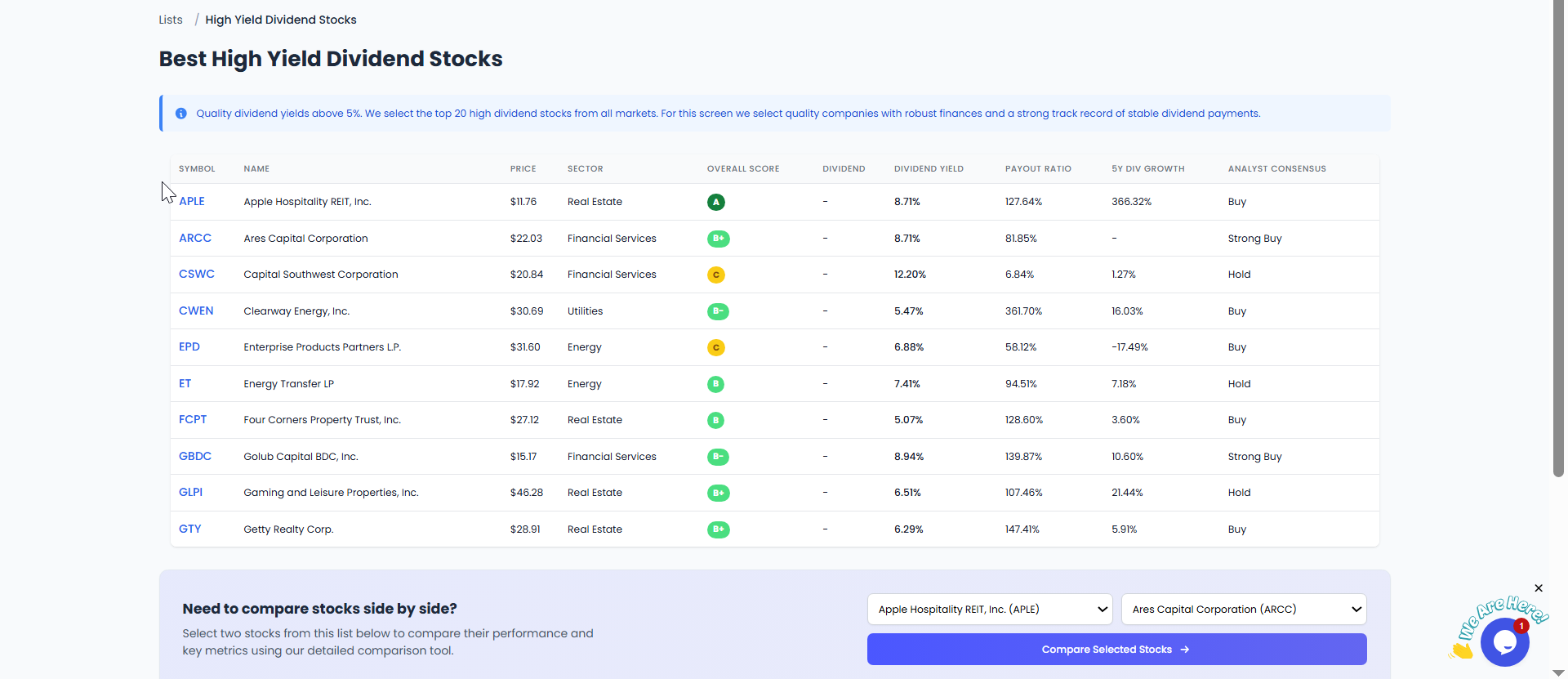The image size is (1568, 679).
Task: Click the Overall Score column header
Action: coord(742,169)
